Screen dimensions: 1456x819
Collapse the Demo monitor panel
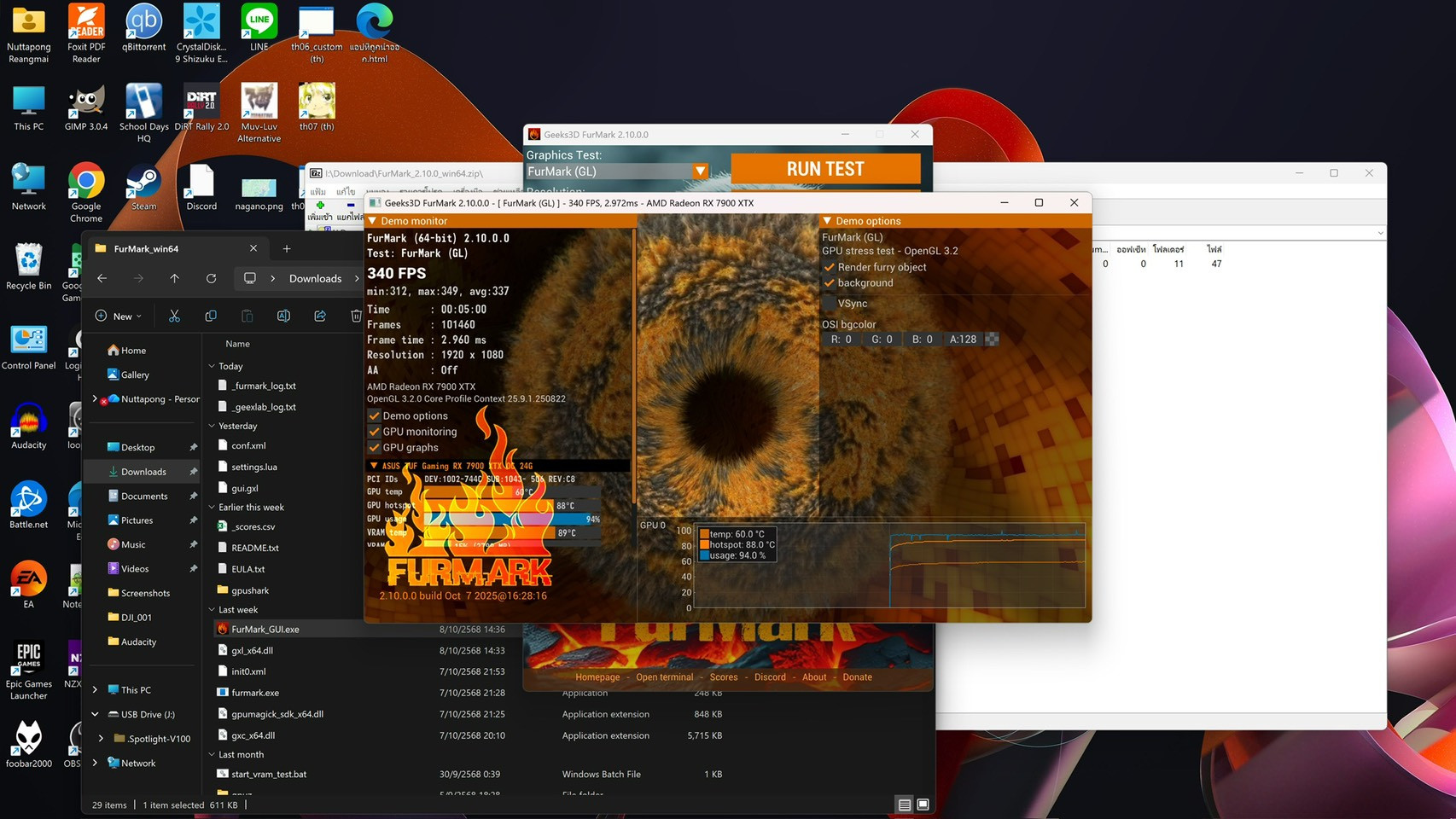372,221
